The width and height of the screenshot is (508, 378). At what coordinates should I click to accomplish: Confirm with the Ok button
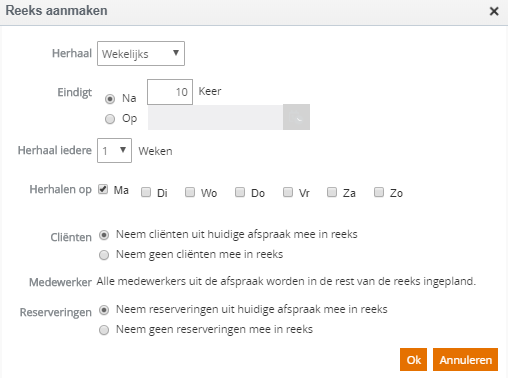(x=413, y=360)
